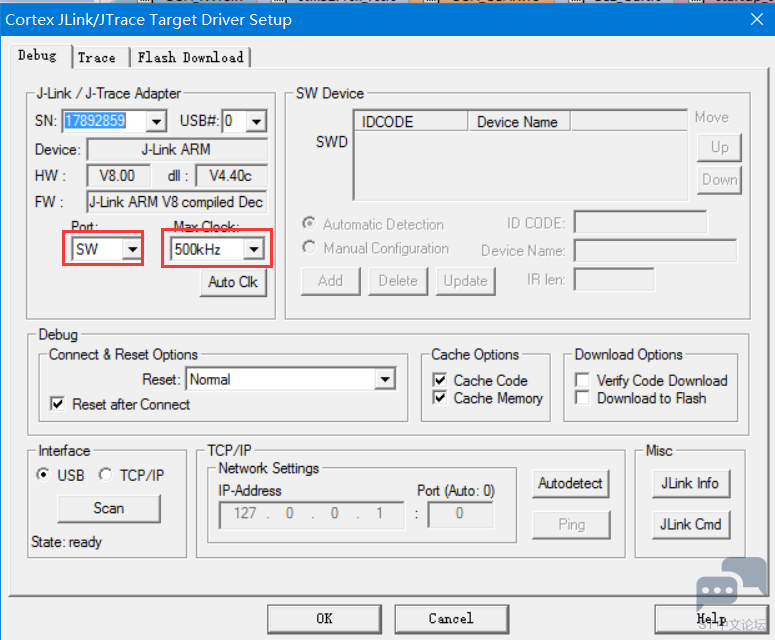This screenshot has height=640, width=775.
Task: Click the IR len input field
Action: pyautogui.click(x=614, y=280)
